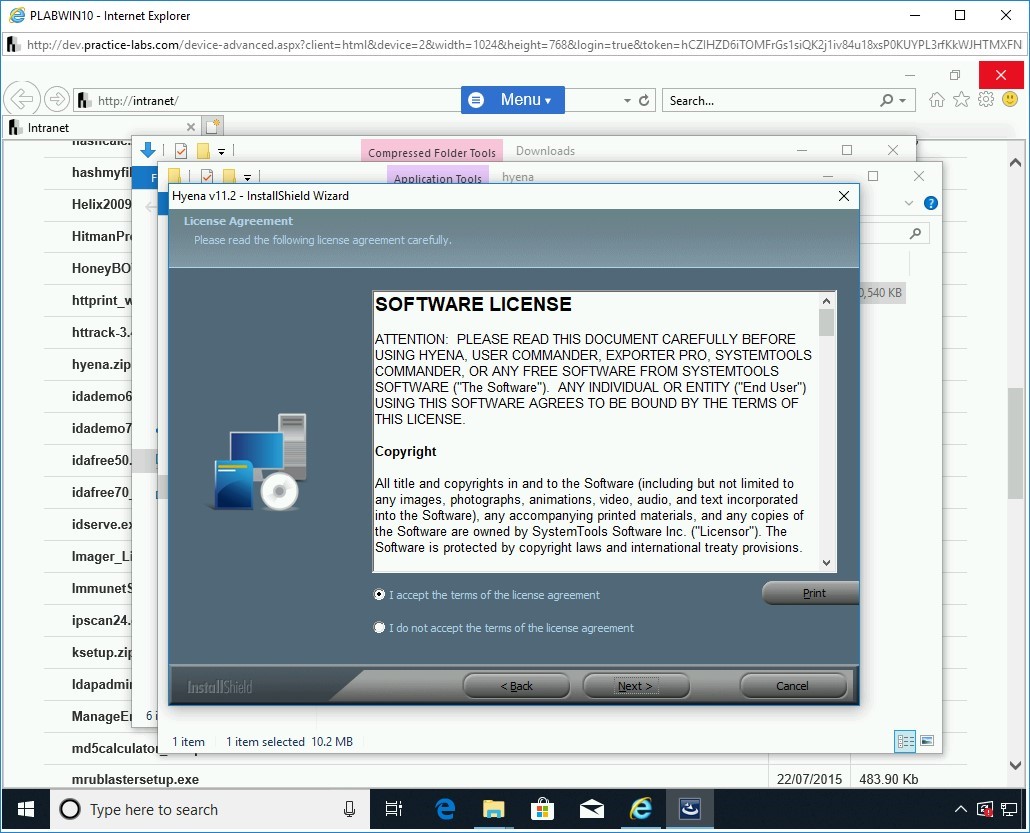Click the IE home icon
1030x833 pixels.
tap(937, 100)
